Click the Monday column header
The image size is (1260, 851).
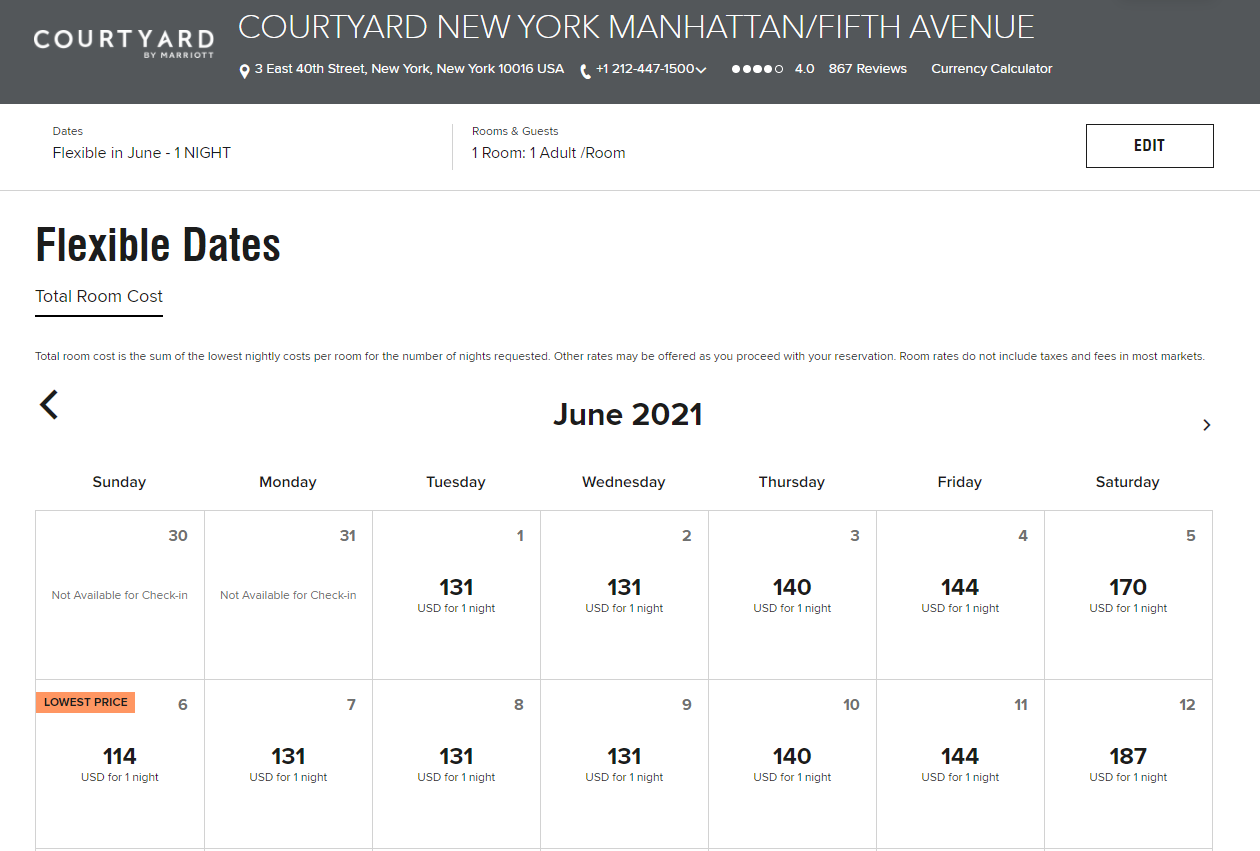pyautogui.click(x=288, y=482)
